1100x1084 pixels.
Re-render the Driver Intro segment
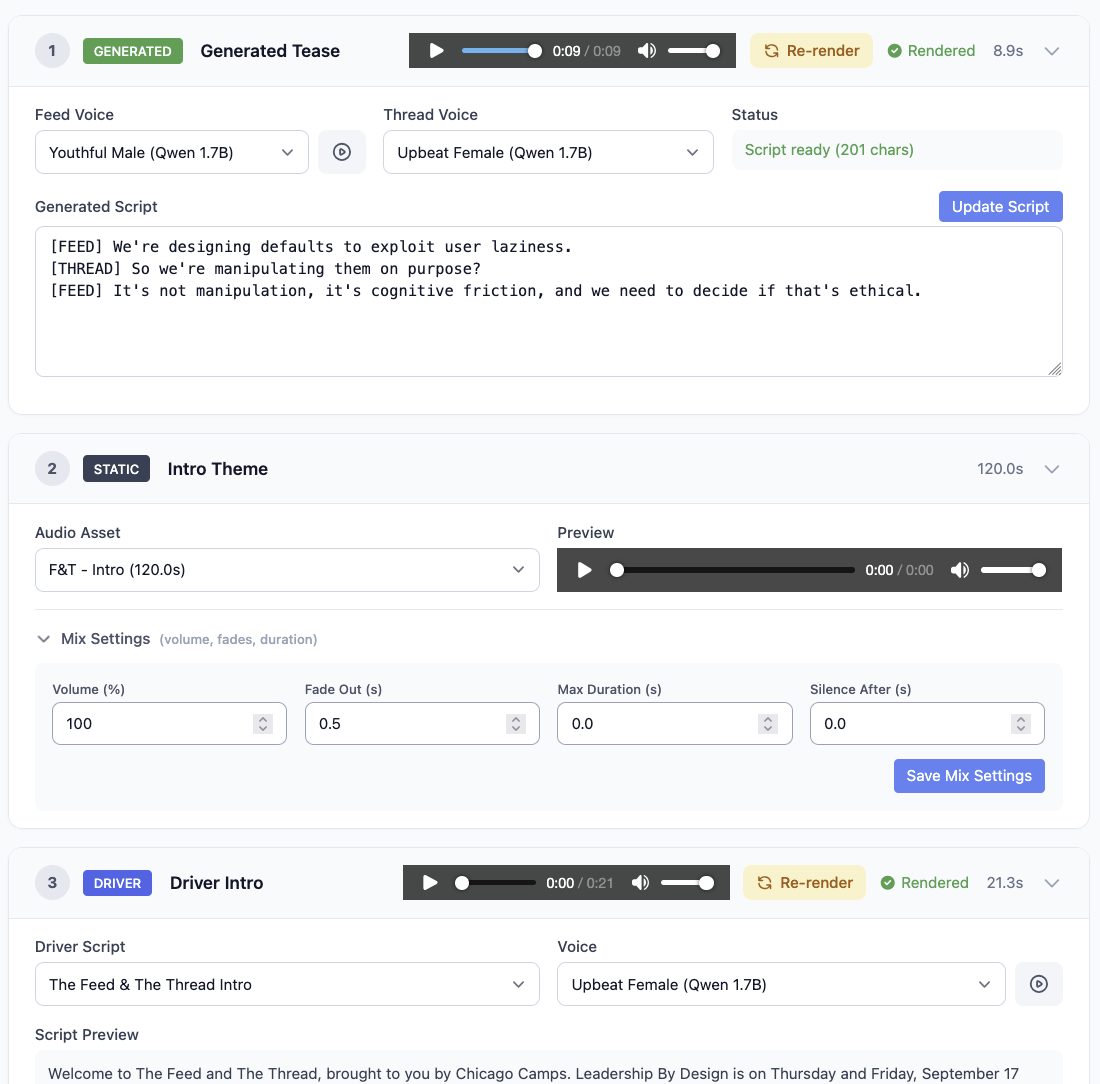click(x=805, y=883)
